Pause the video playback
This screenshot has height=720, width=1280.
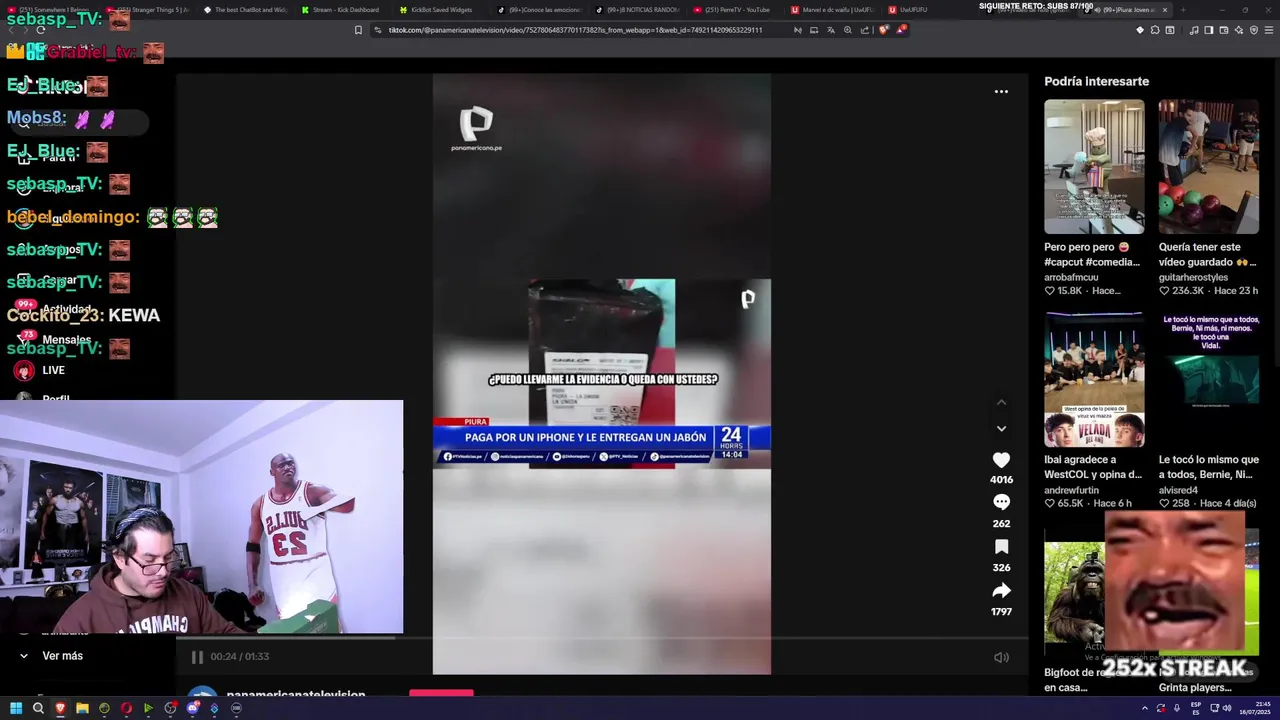197,657
